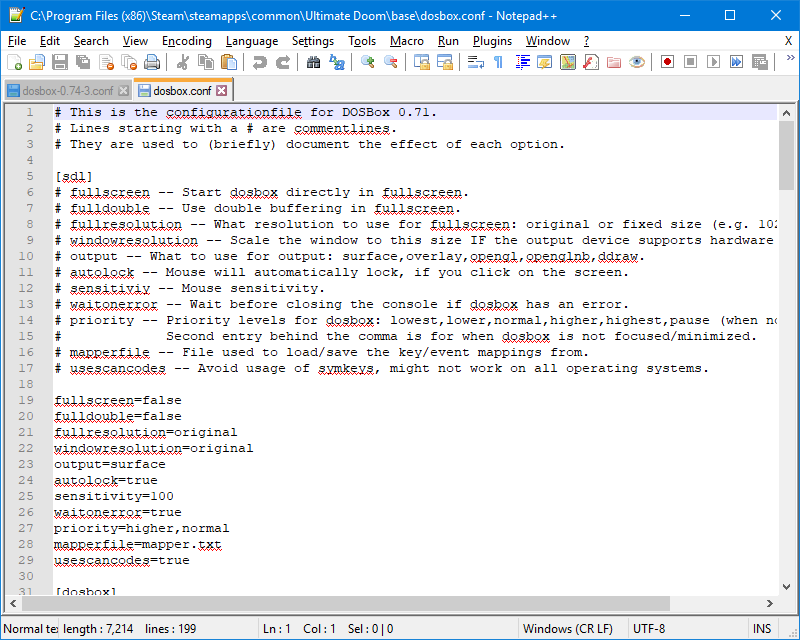Screen dimensions: 800x640
Task: Click the Open file folder icon
Action: pos(37,62)
